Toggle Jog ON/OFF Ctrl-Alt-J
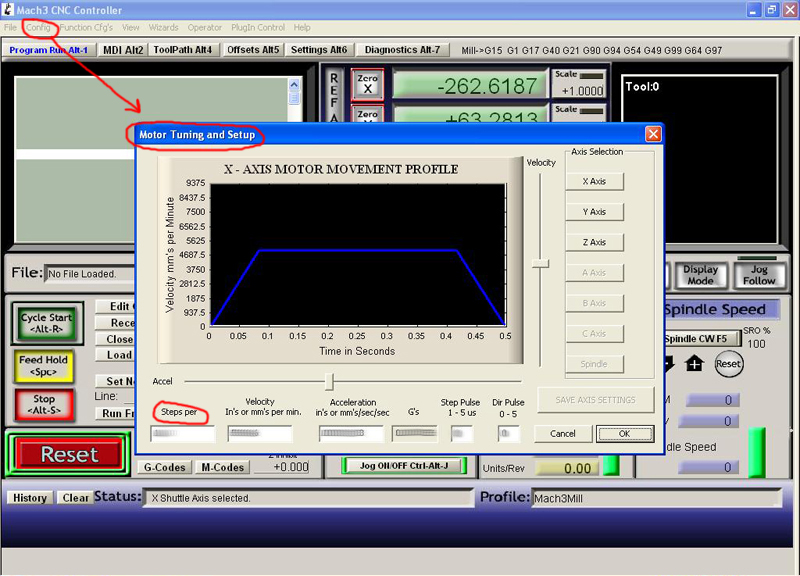 404,466
